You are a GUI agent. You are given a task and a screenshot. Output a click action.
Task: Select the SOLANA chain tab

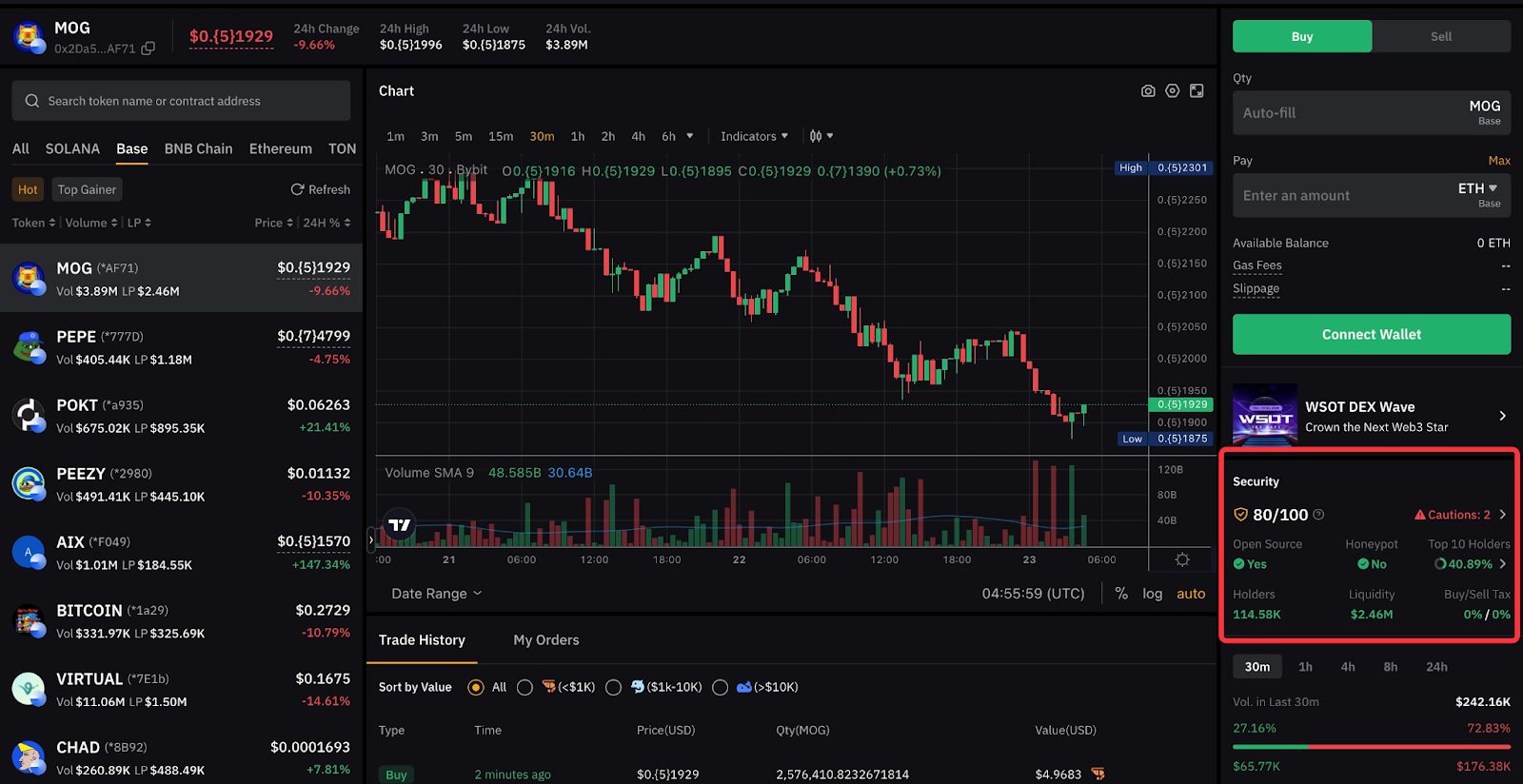(x=72, y=149)
